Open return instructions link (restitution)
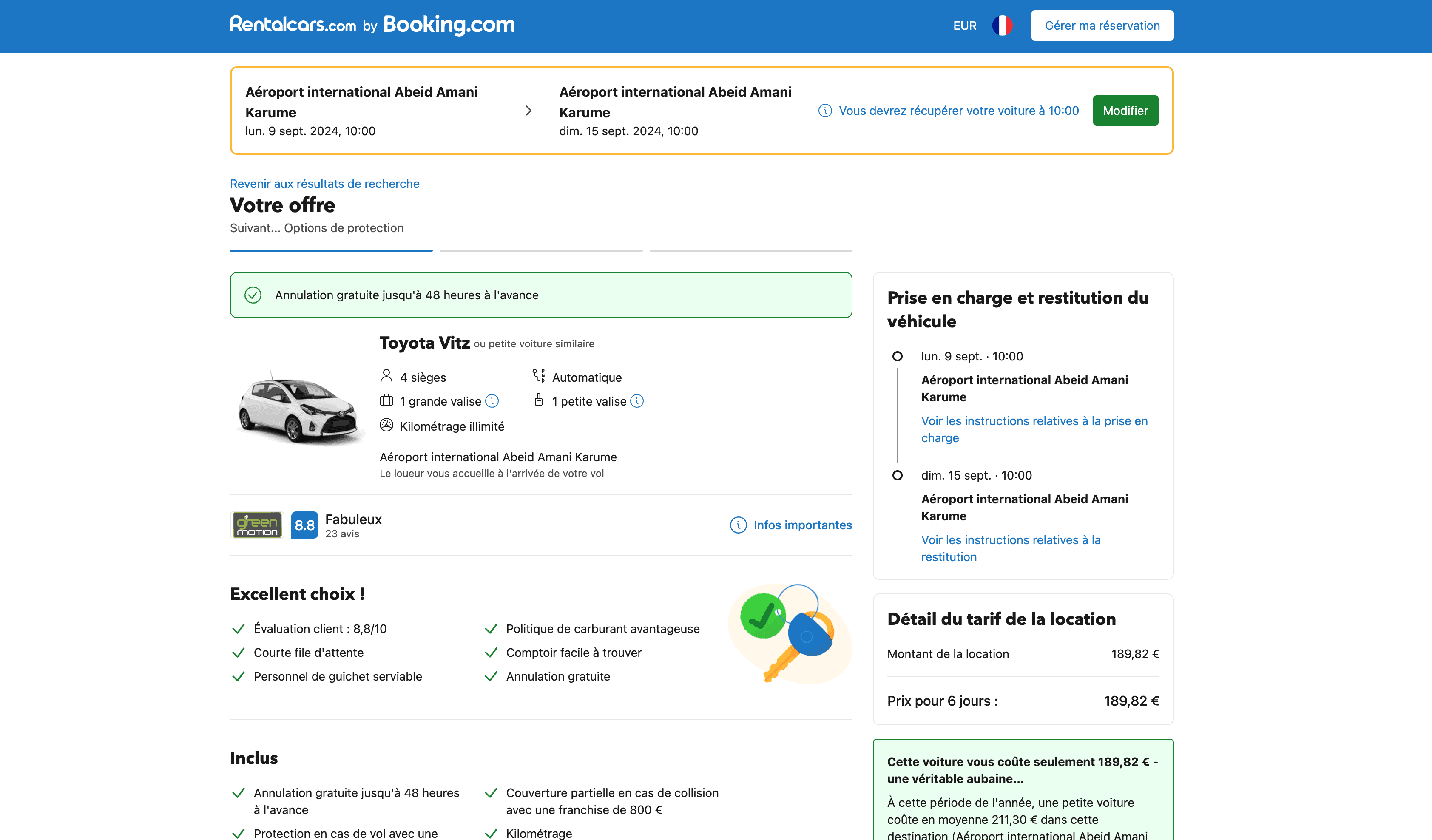The width and height of the screenshot is (1432, 840). click(1010, 548)
